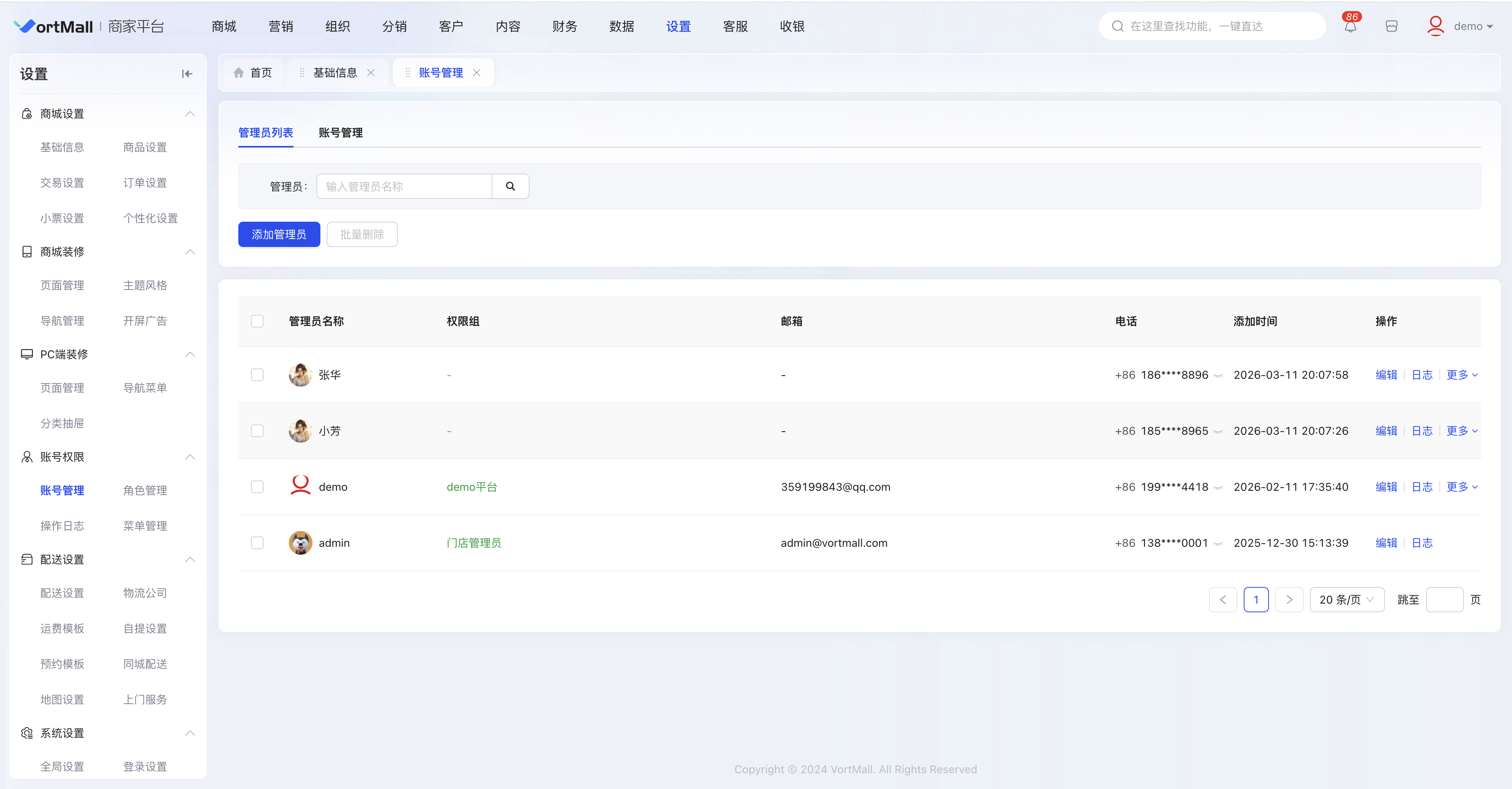
Task: Click the magnifier search button for 管理员
Action: (x=510, y=186)
